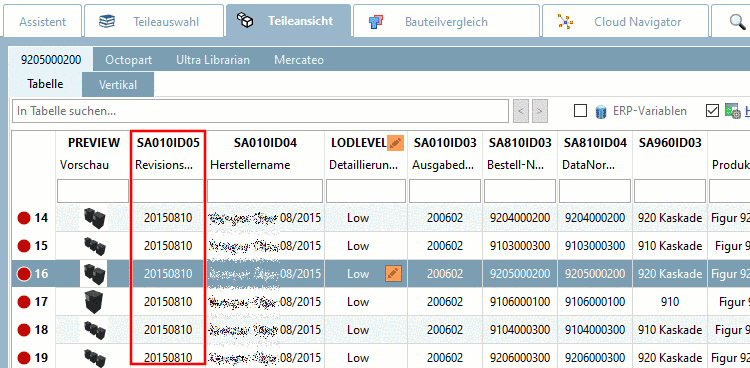Click the 'In Tabelle suchen...' search field
Screen dimensions: 750x368
[x=260, y=111]
